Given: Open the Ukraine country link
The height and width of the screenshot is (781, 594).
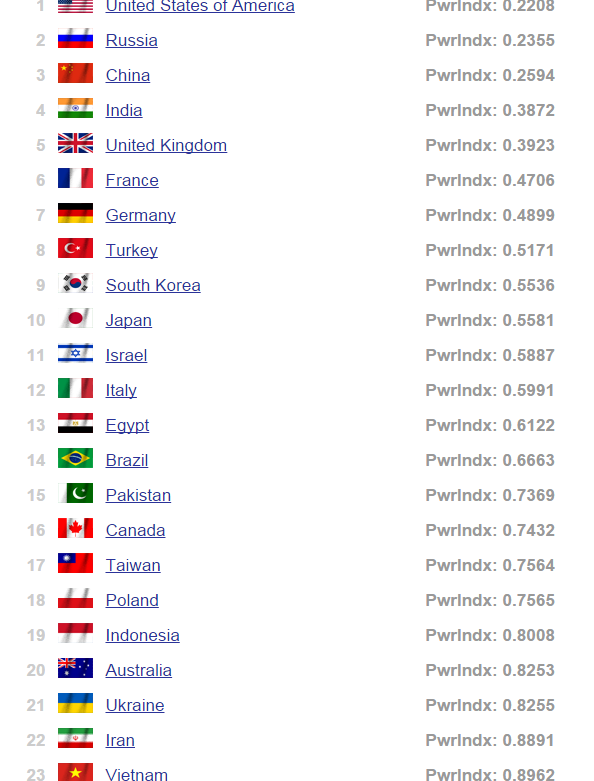Looking at the screenshot, I should (x=135, y=705).
